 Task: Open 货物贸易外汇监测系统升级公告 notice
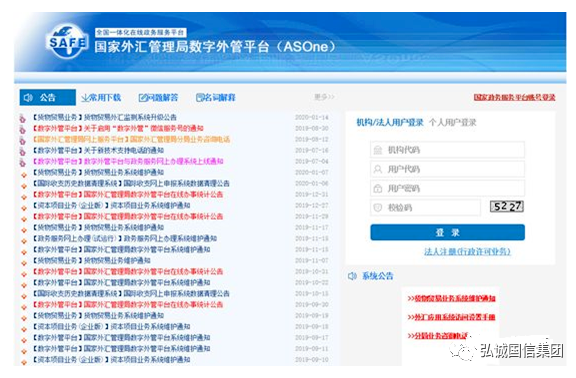click(105, 117)
